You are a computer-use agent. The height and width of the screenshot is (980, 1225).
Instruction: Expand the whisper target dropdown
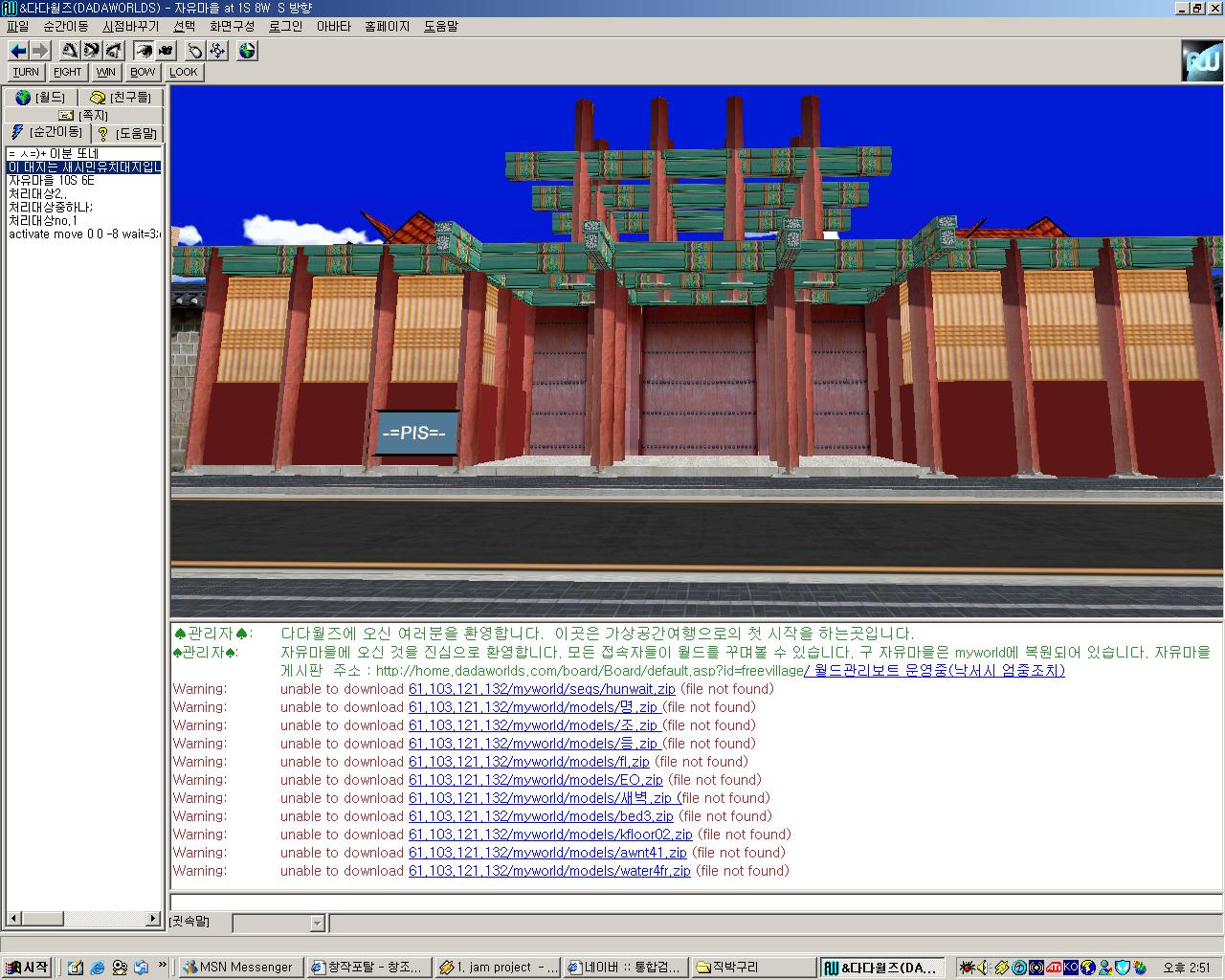point(318,924)
